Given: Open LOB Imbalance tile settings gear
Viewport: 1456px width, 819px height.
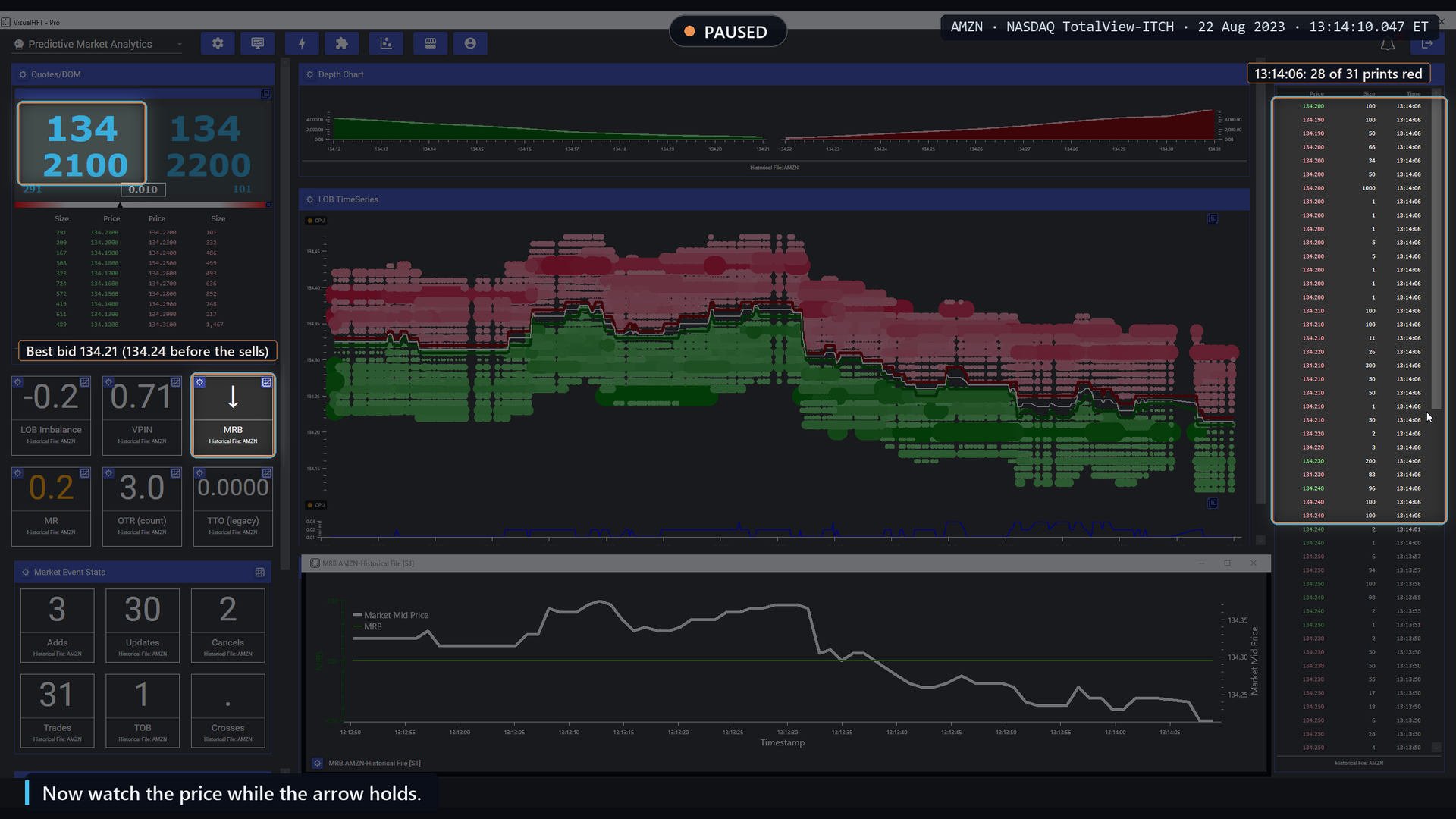Looking at the screenshot, I should pos(17,382).
